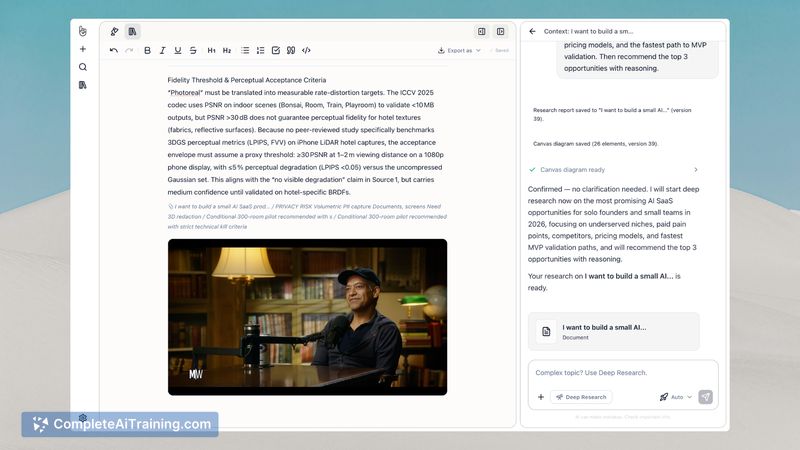Toggle underline formatting
800x450 pixels.
coord(178,51)
